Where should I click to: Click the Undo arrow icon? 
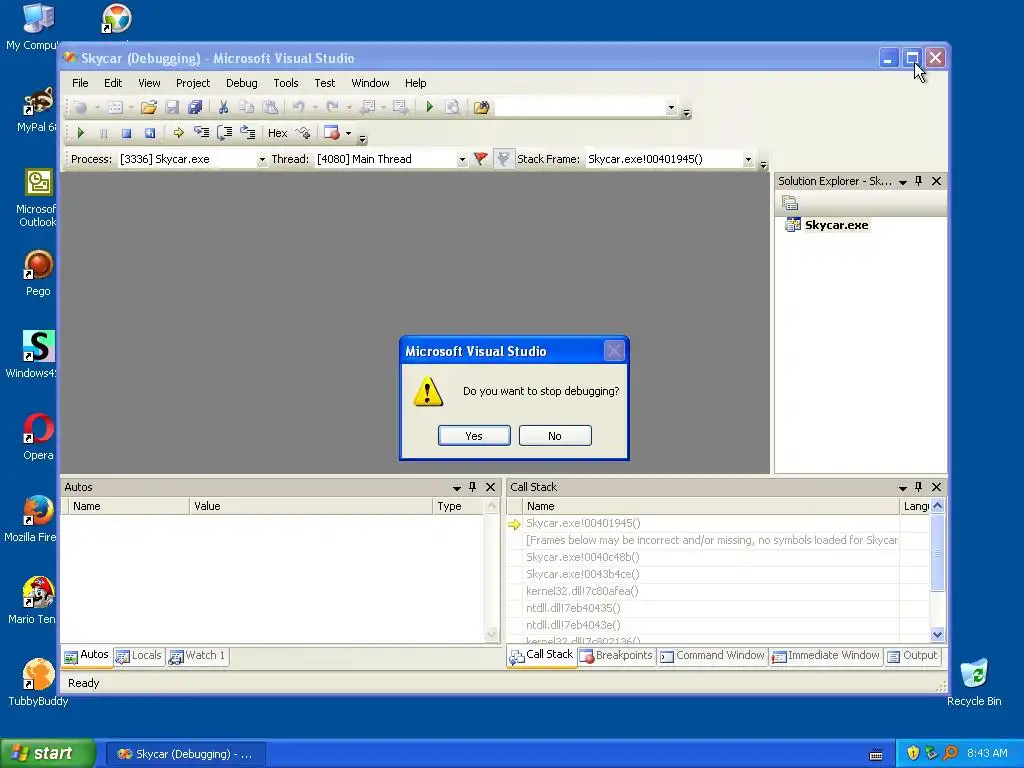[x=298, y=108]
